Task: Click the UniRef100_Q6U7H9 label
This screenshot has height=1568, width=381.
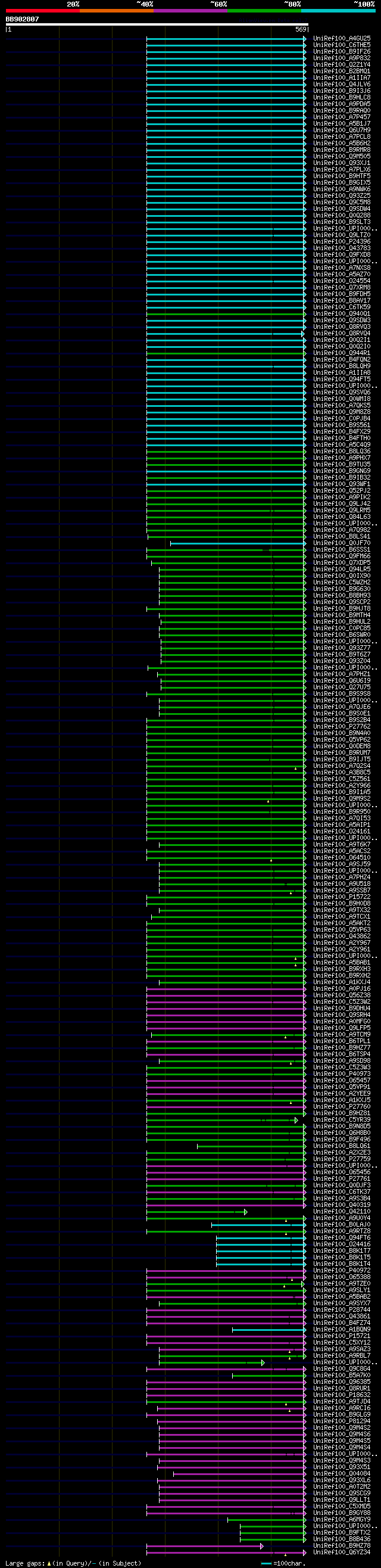Action: pyautogui.click(x=342, y=130)
